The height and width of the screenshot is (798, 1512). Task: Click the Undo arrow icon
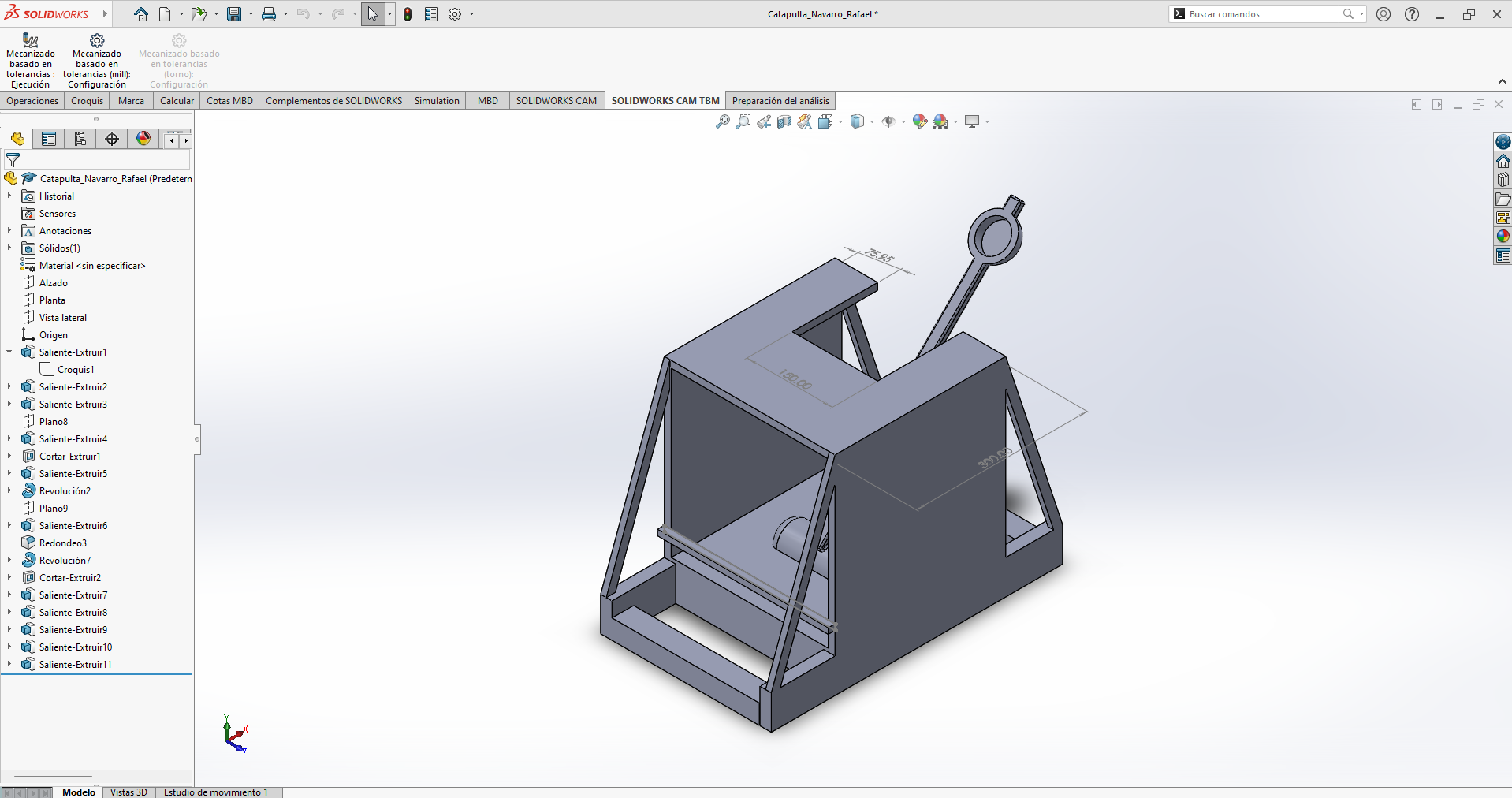point(304,14)
